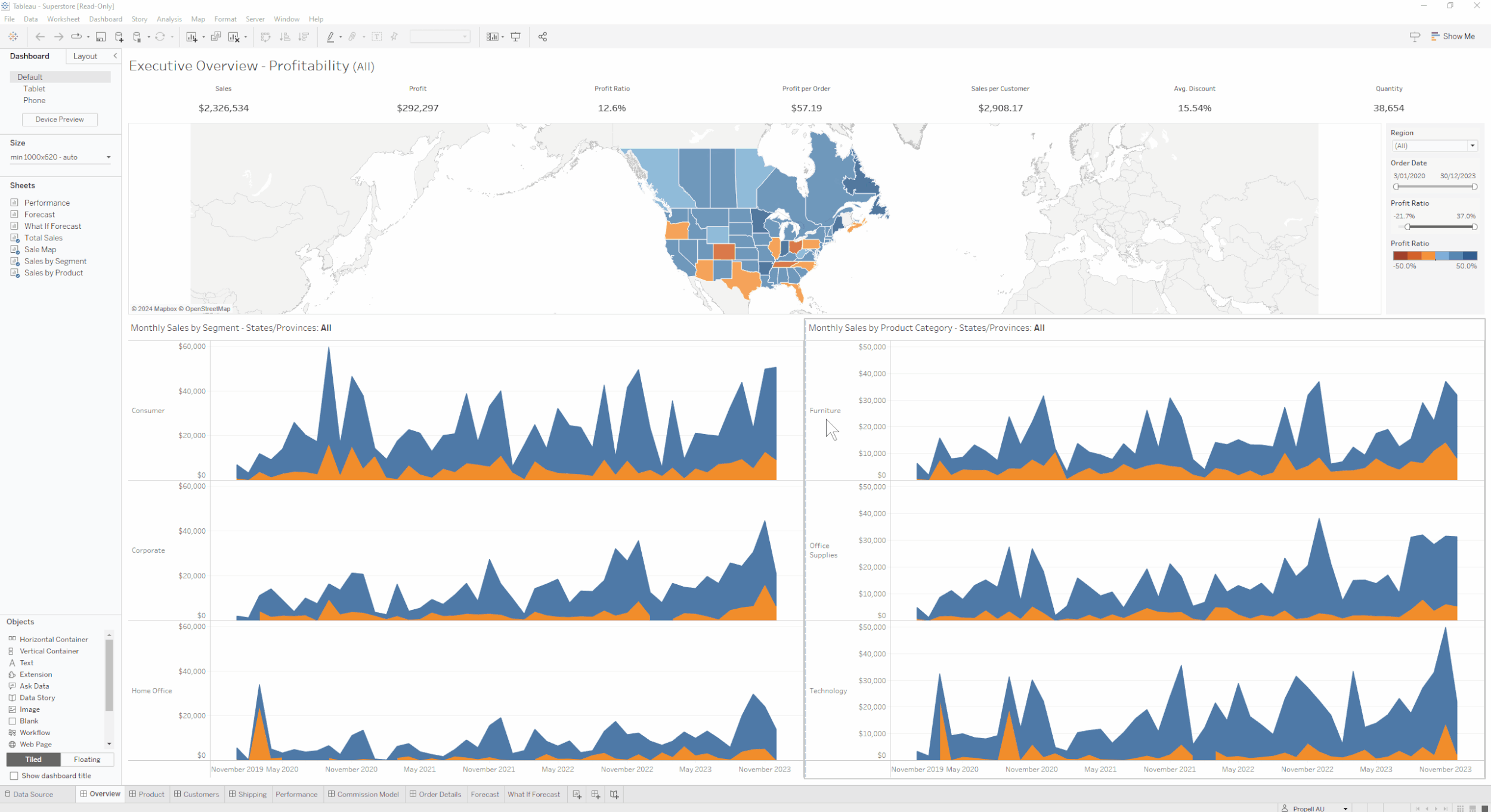Click the Share workbook icon

(542, 37)
